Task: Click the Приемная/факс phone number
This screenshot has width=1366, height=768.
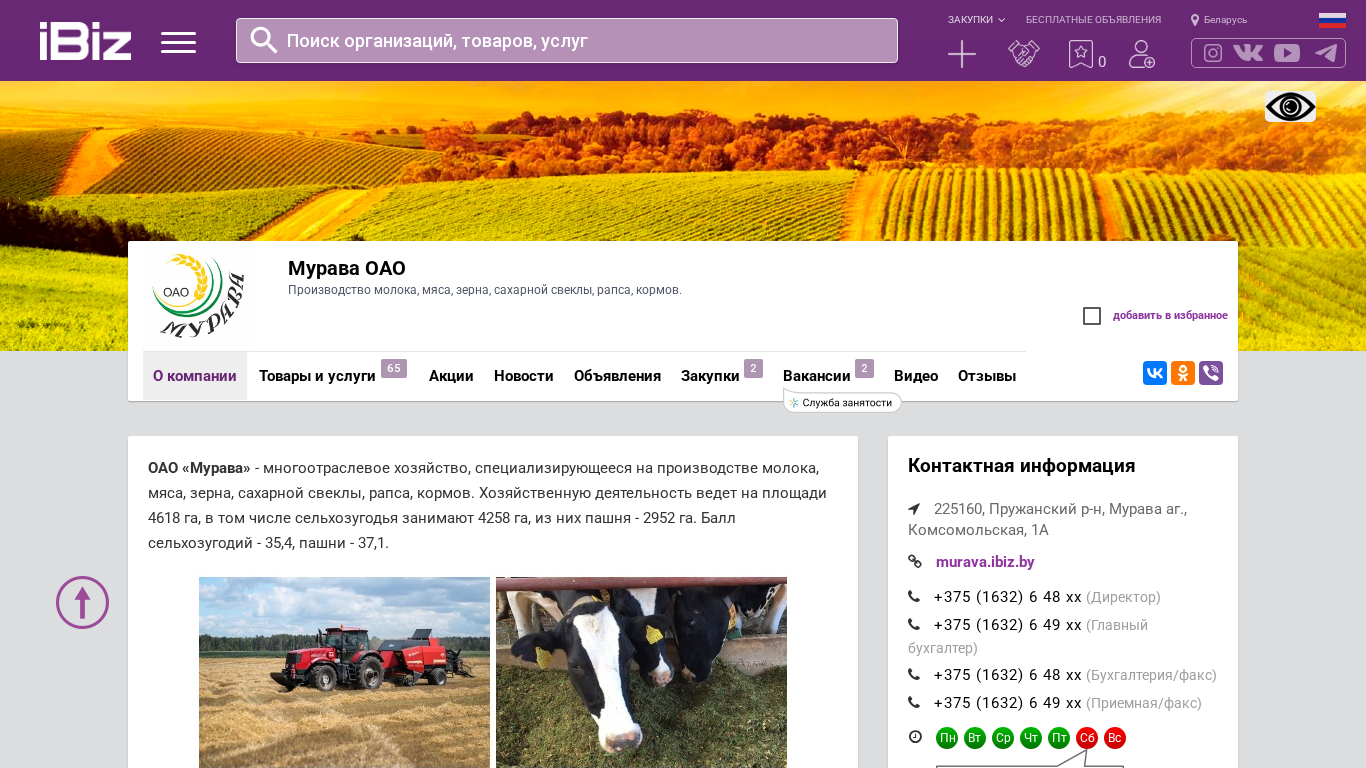Action: (1008, 703)
